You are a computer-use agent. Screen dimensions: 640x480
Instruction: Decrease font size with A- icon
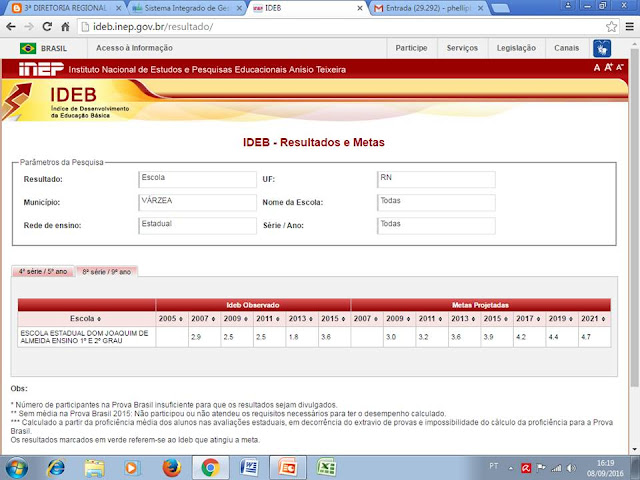620,67
